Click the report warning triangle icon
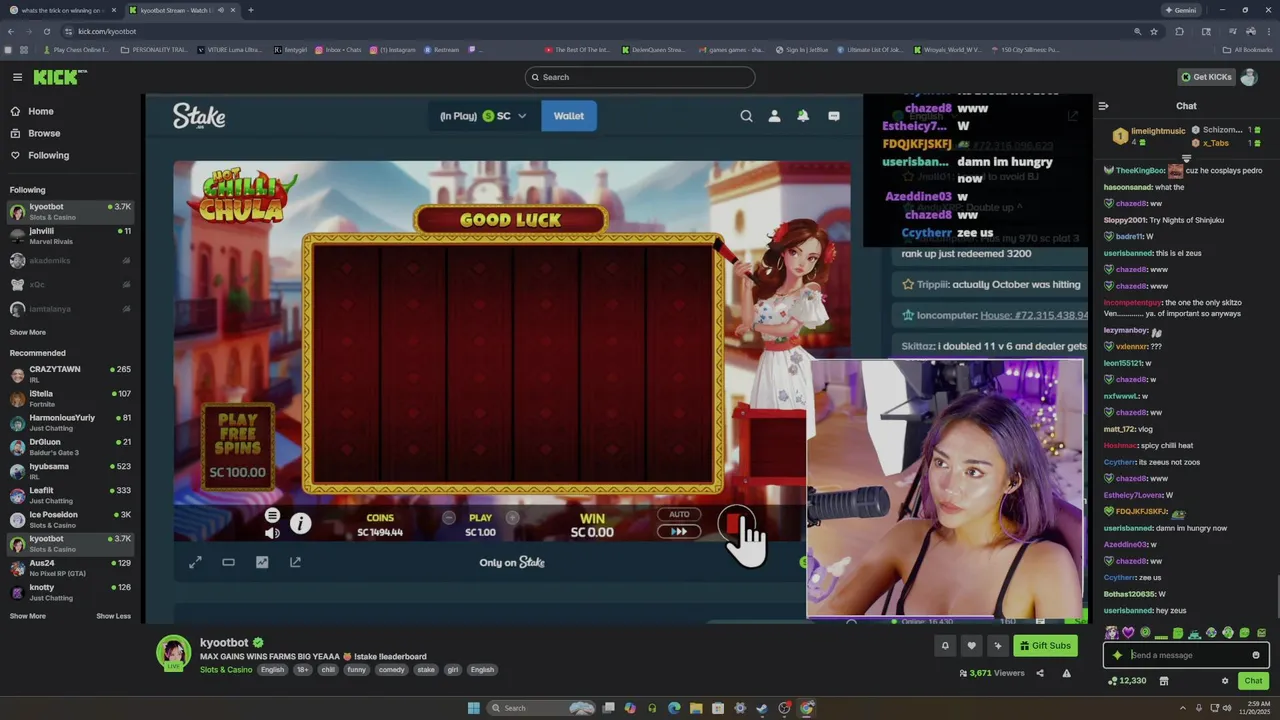The image size is (1280, 720). pyautogui.click(x=1066, y=673)
